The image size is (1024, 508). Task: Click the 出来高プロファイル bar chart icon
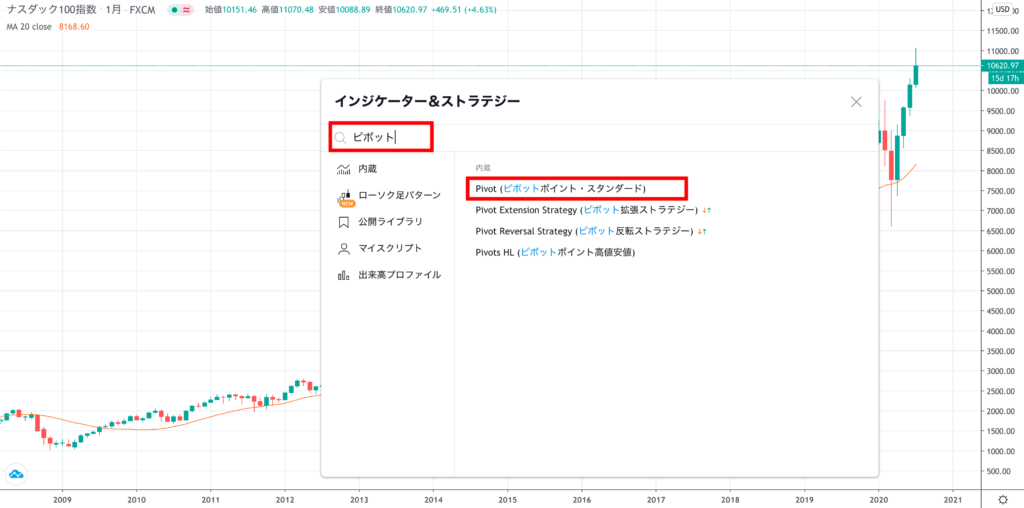tap(343, 275)
